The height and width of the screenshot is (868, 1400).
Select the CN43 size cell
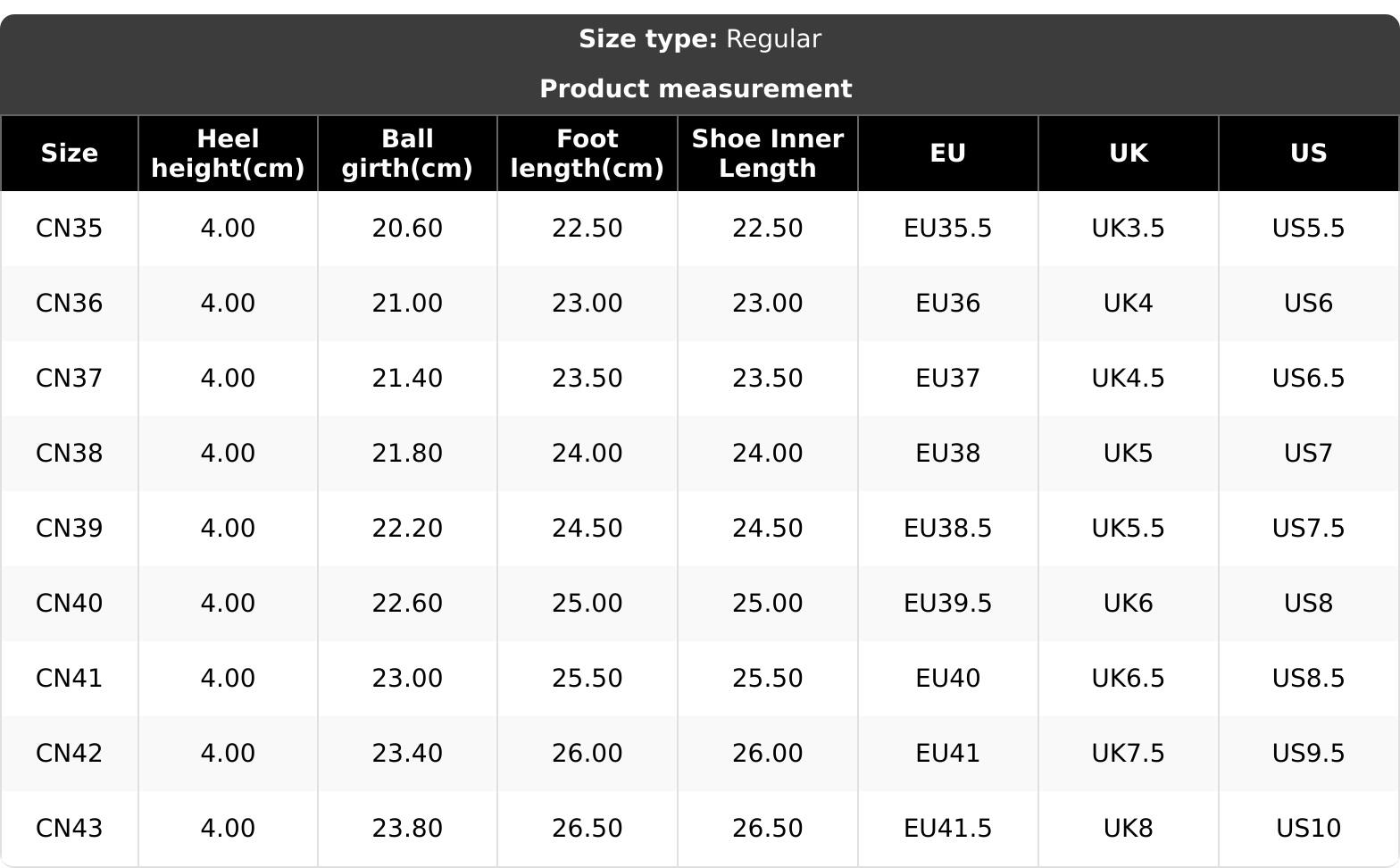point(69,829)
